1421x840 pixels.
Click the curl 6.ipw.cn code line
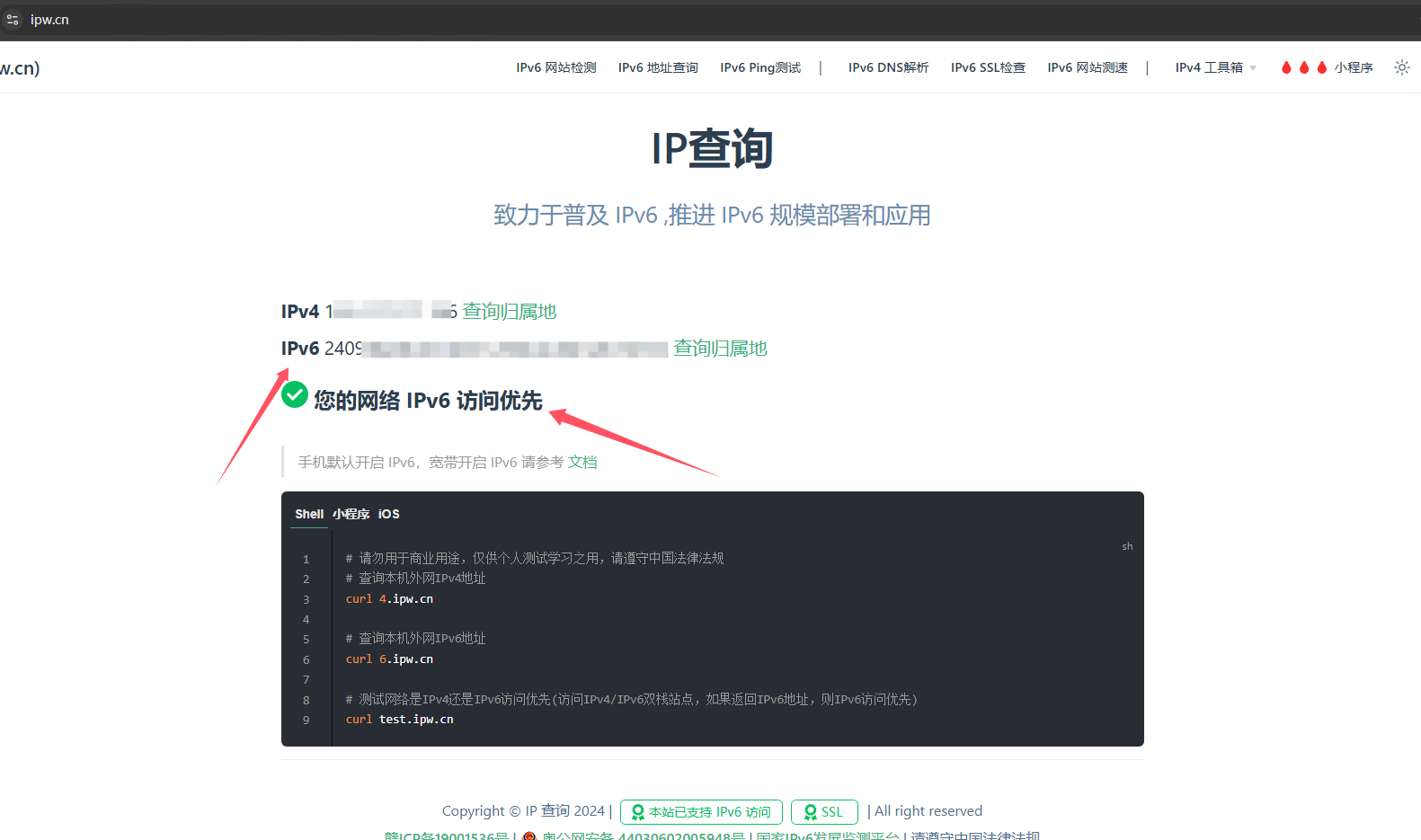click(x=389, y=659)
